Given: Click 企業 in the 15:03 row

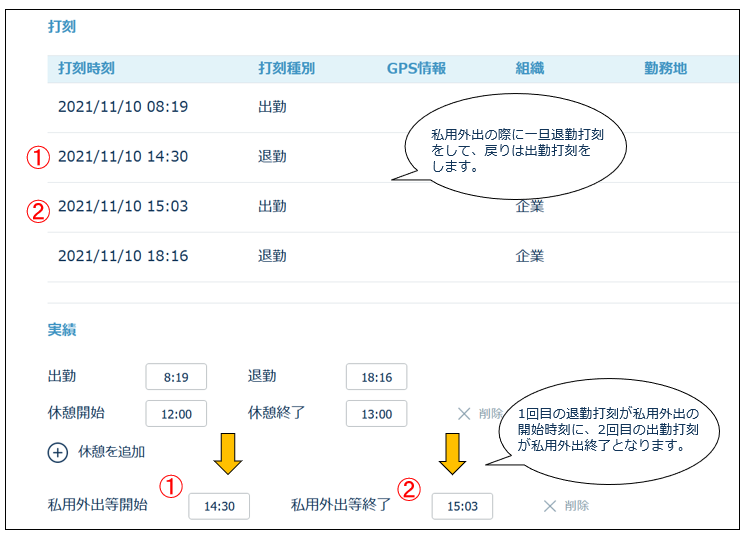Looking at the screenshot, I should 529,207.
